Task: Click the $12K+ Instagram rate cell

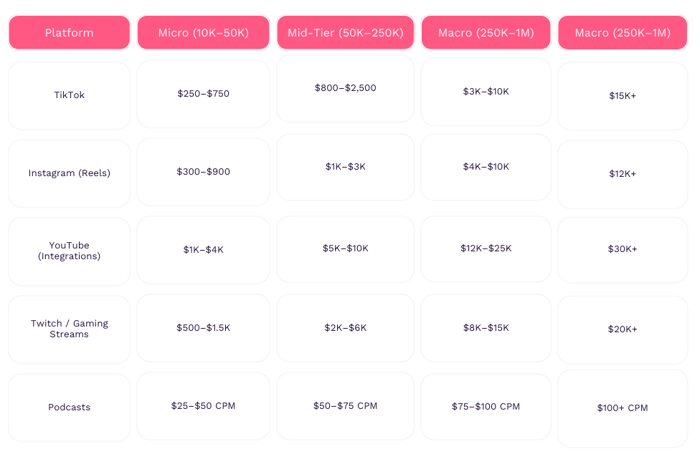Action: click(x=622, y=174)
